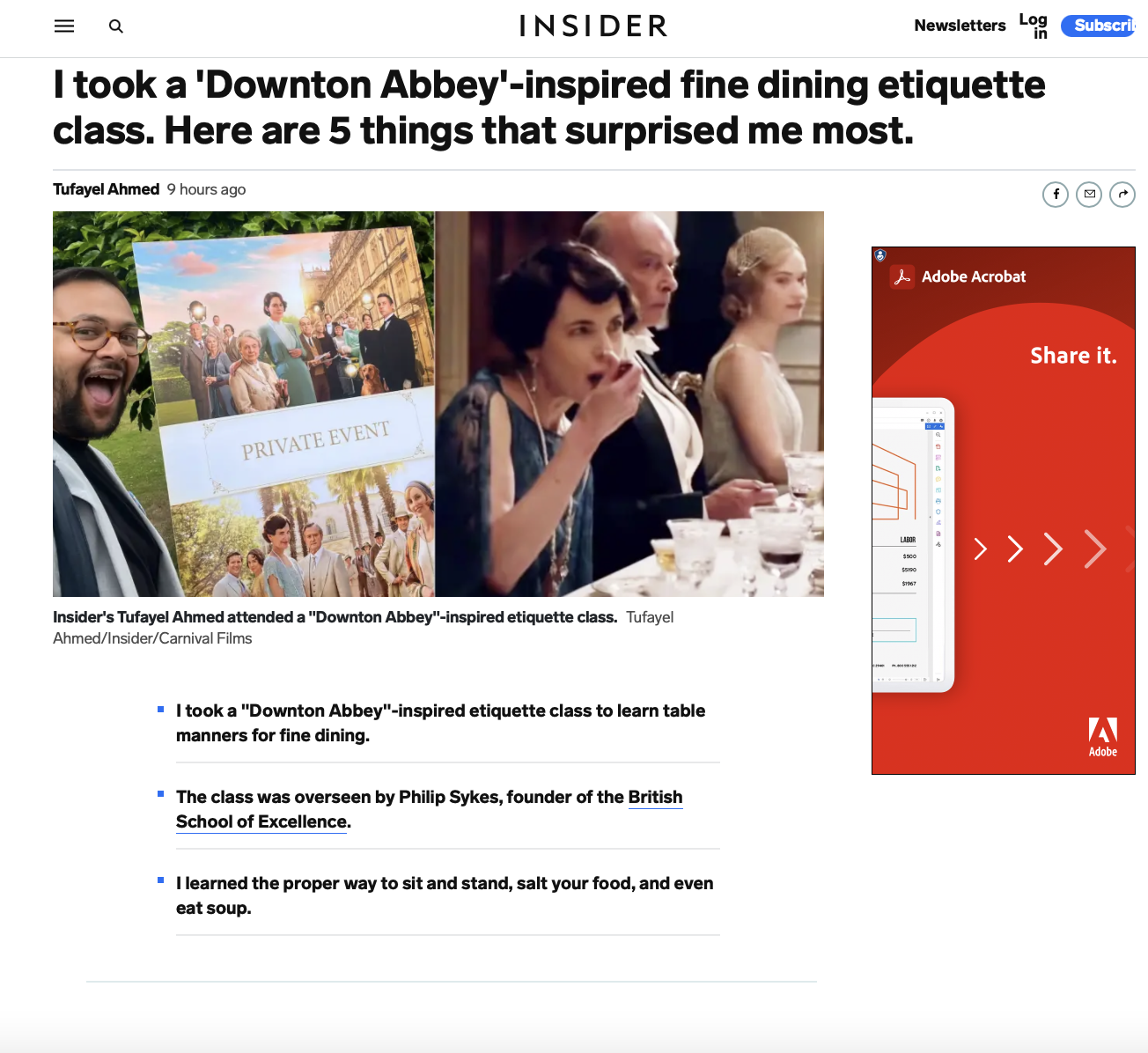This screenshot has width=1148, height=1053.
Task: Click the Adobe Acrobat advertisement banner
Action: click(1004, 511)
